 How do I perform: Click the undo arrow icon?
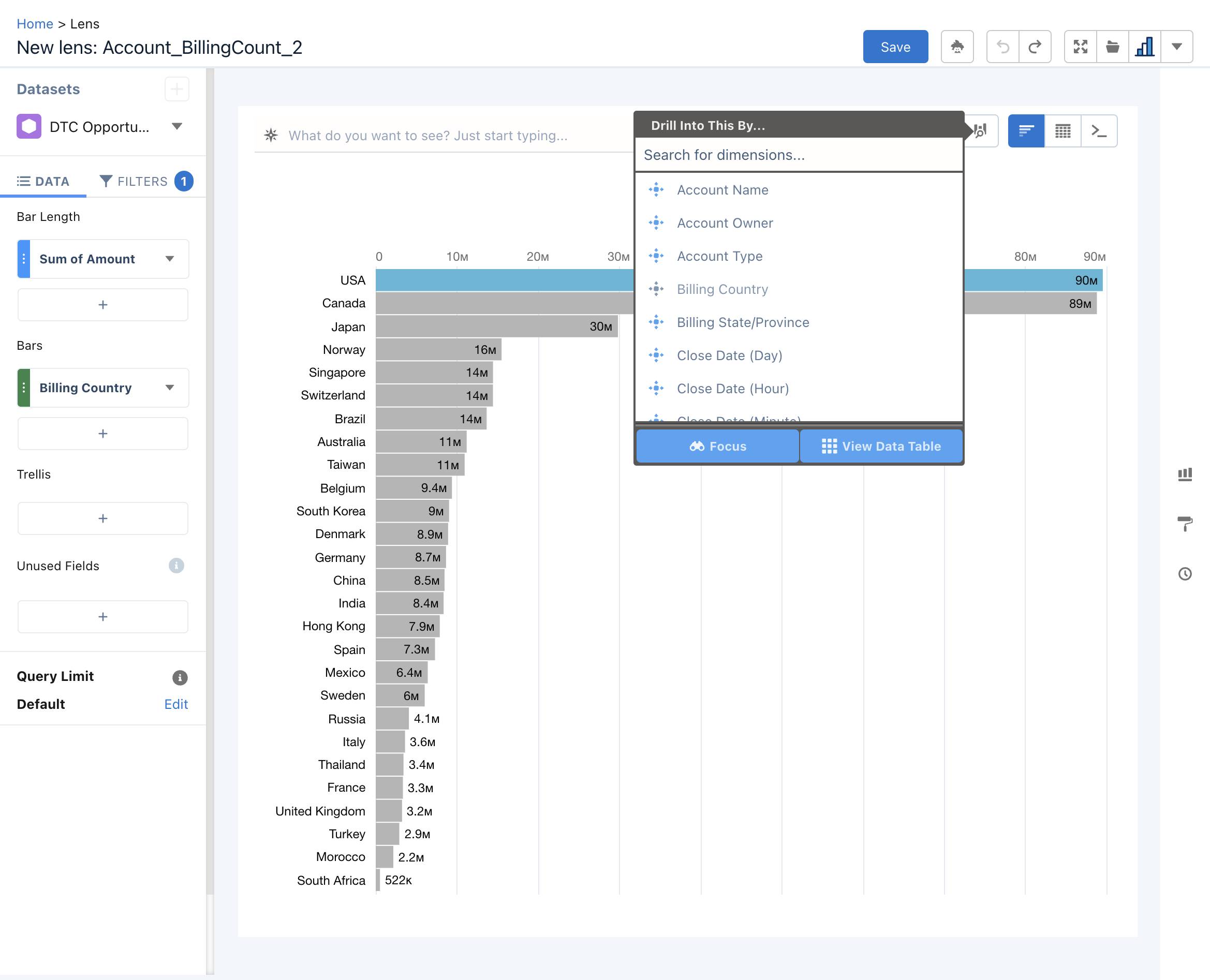[x=1002, y=46]
